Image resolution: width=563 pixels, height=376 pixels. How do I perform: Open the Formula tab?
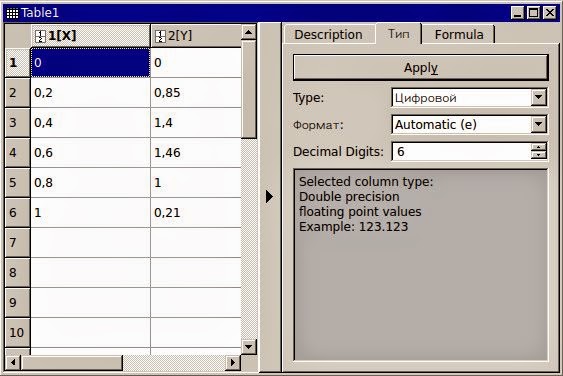pos(459,34)
